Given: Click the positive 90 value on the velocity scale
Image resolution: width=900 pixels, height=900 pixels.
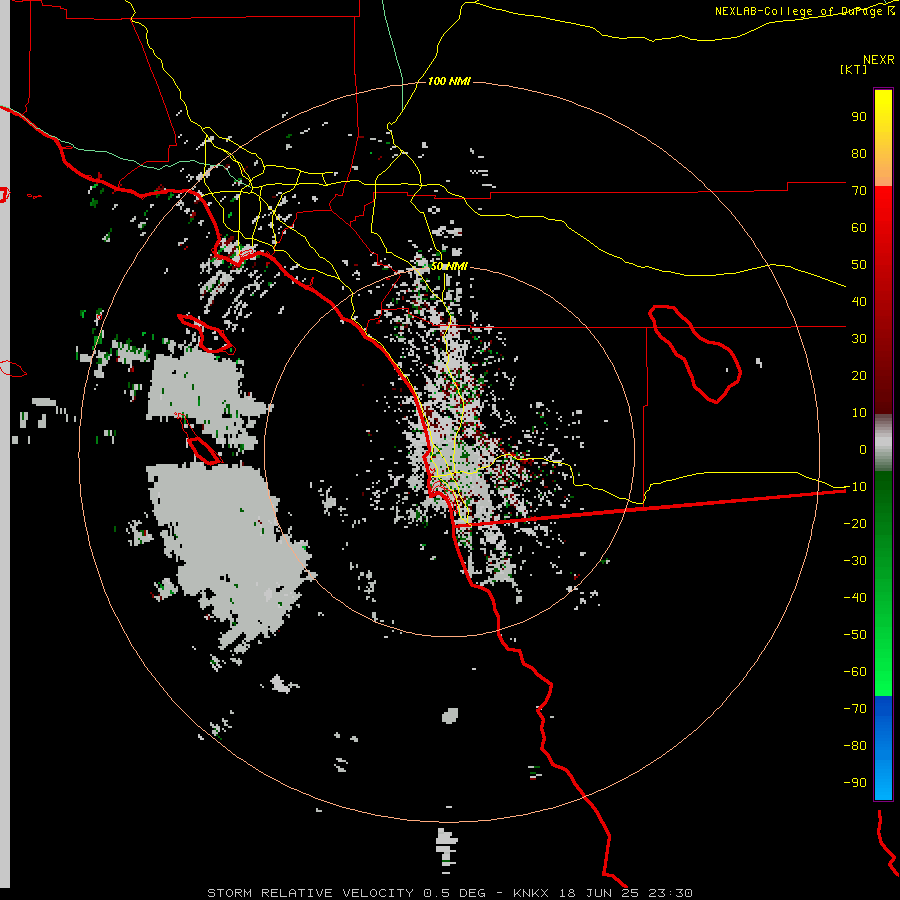Looking at the screenshot, I should click(859, 117).
